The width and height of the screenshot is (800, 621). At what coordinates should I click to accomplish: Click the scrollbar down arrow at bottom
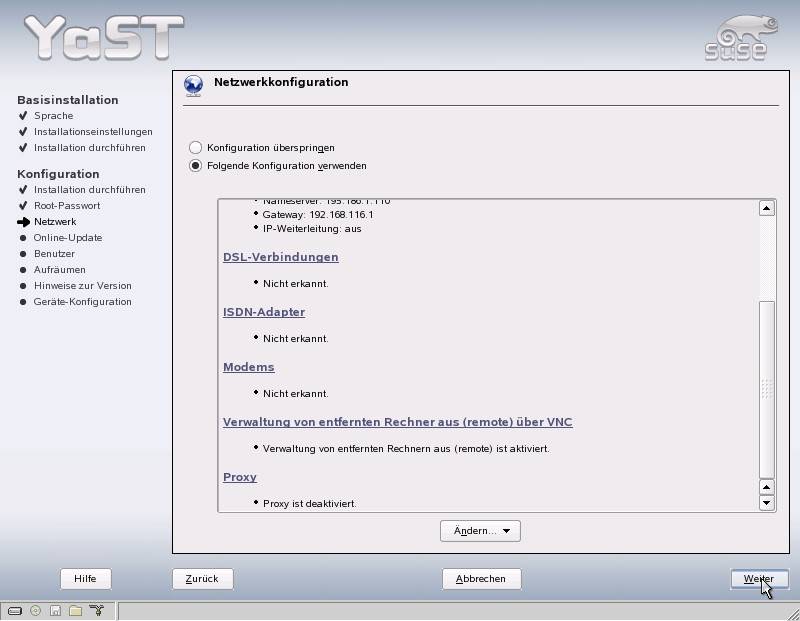[x=766, y=503]
